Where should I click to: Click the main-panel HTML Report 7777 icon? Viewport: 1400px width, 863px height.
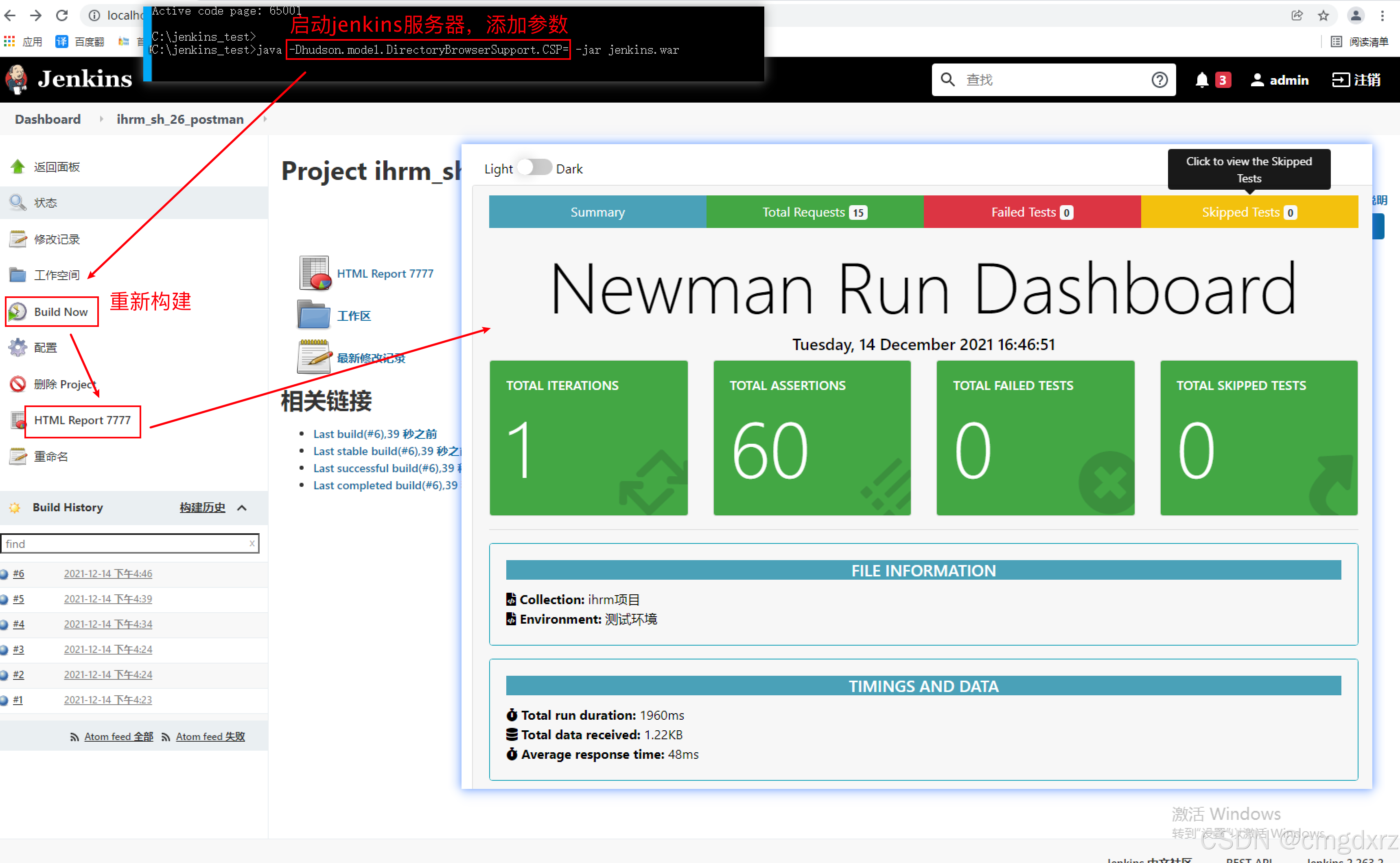point(315,274)
